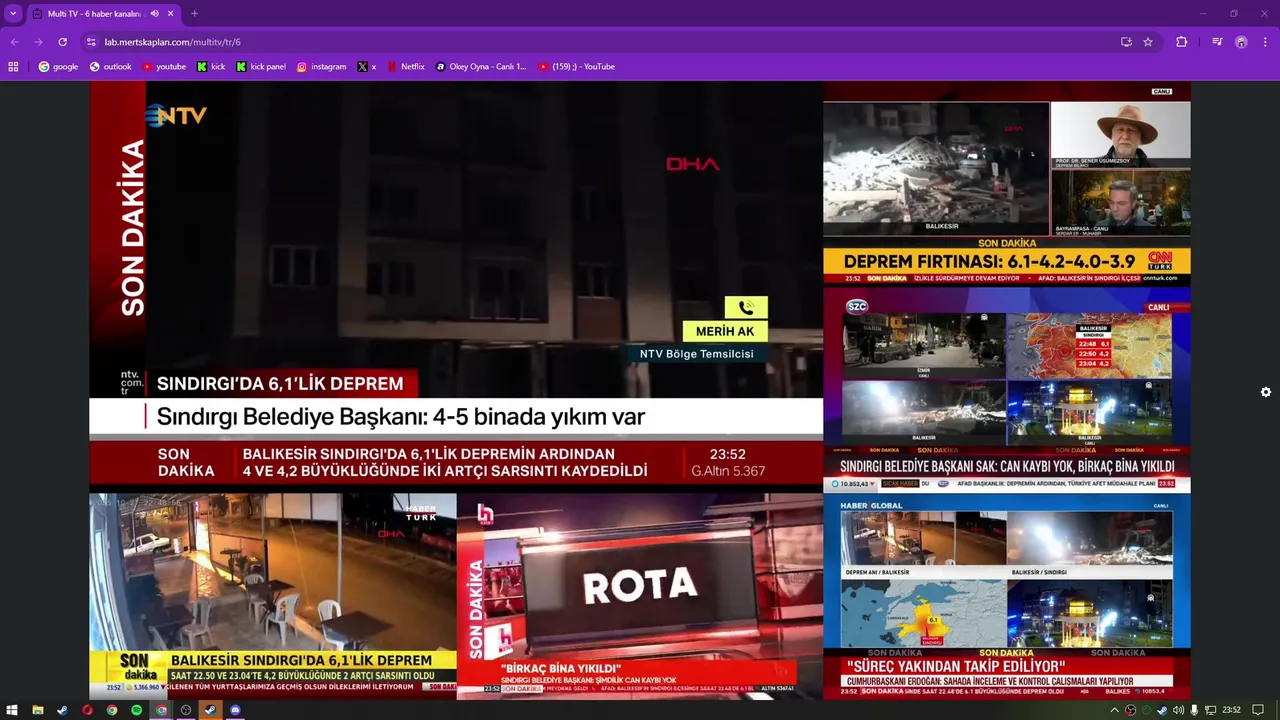Open the Multi TV settings gear
The width and height of the screenshot is (1280, 720).
click(x=1266, y=392)
